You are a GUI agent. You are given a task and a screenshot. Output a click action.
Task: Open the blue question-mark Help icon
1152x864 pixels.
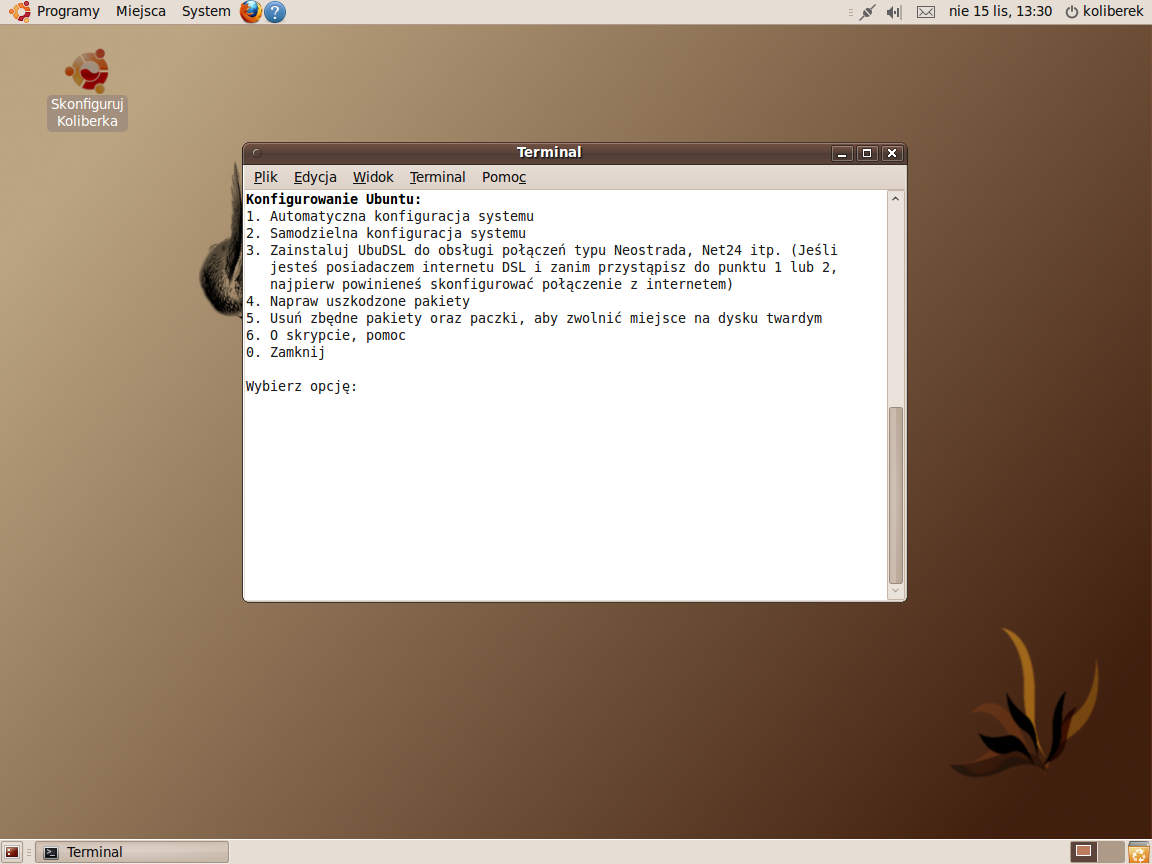pyautogui.click(x=275, y=12)
